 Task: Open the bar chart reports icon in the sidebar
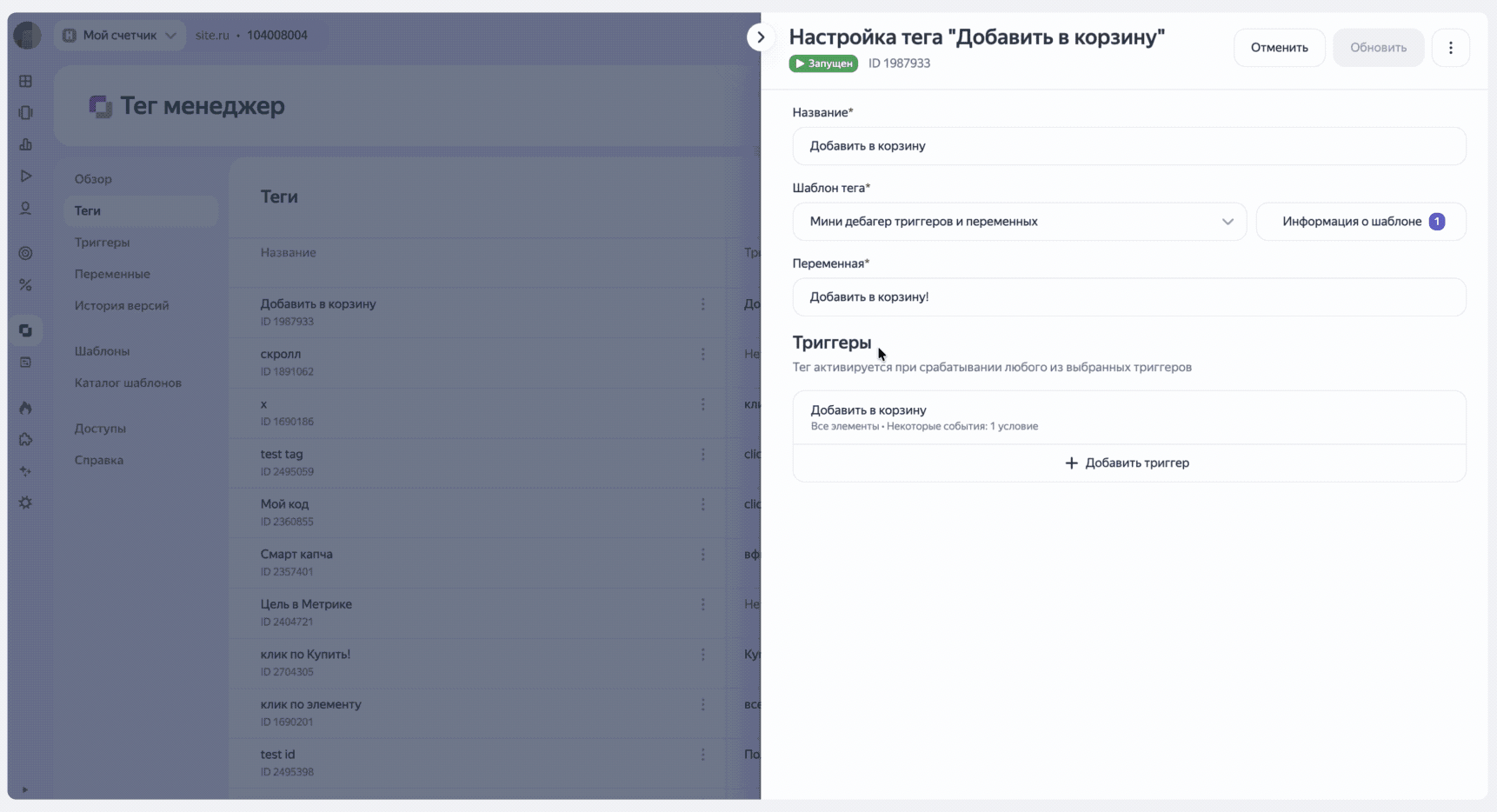26,144
